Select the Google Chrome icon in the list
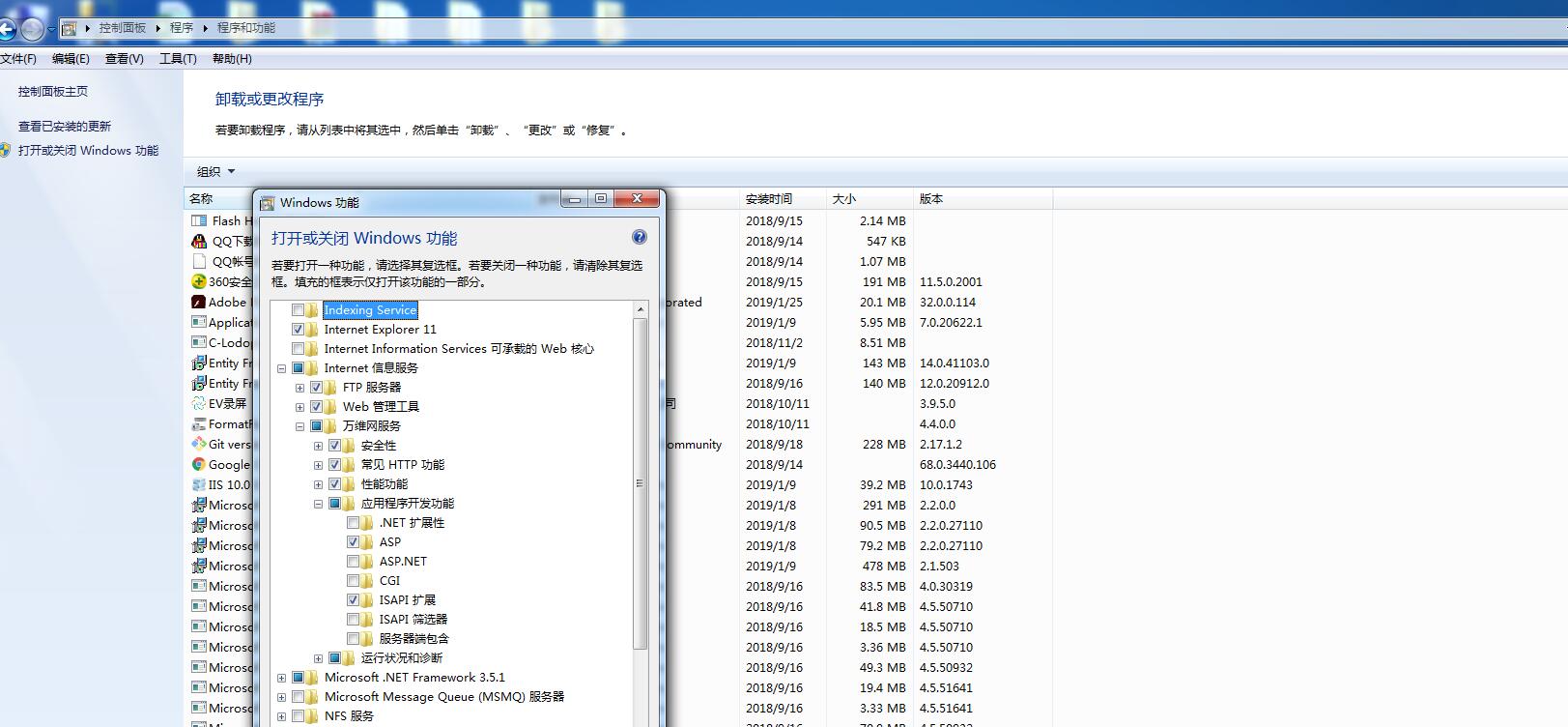Viewport: 1568px width, 727px height. [199, 464]
